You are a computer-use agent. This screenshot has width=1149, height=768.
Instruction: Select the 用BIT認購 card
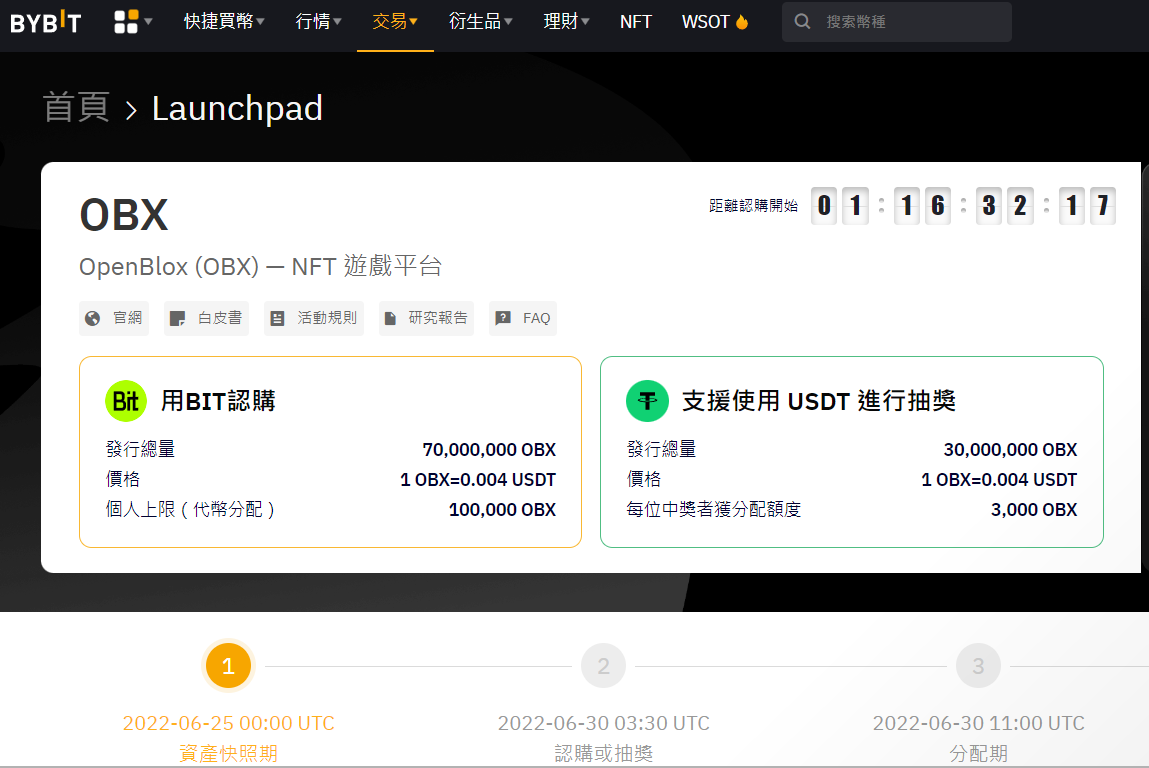(x=330, y=452)
